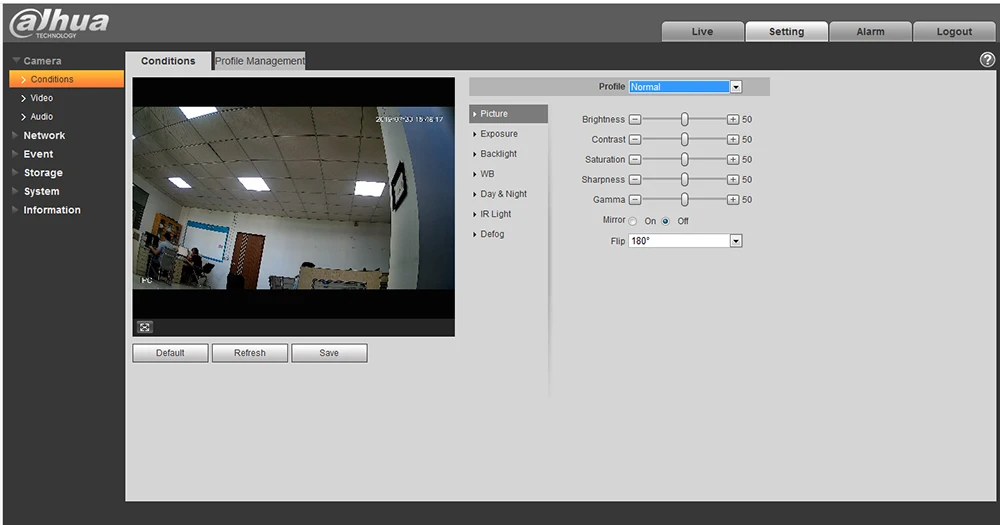
Task: Click the Saturation slider handle
Action: [684, 159]
